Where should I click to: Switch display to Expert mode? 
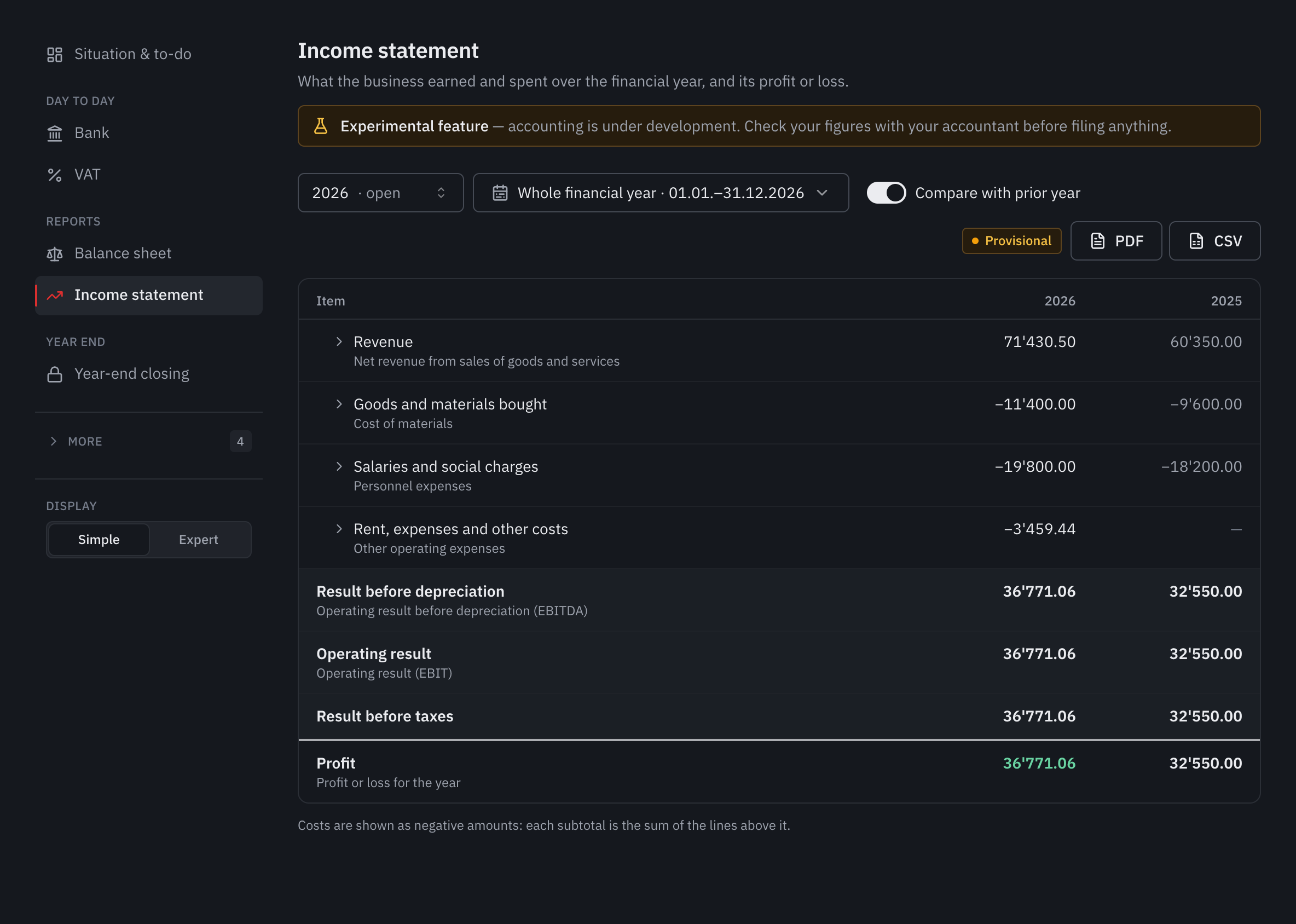199,540
